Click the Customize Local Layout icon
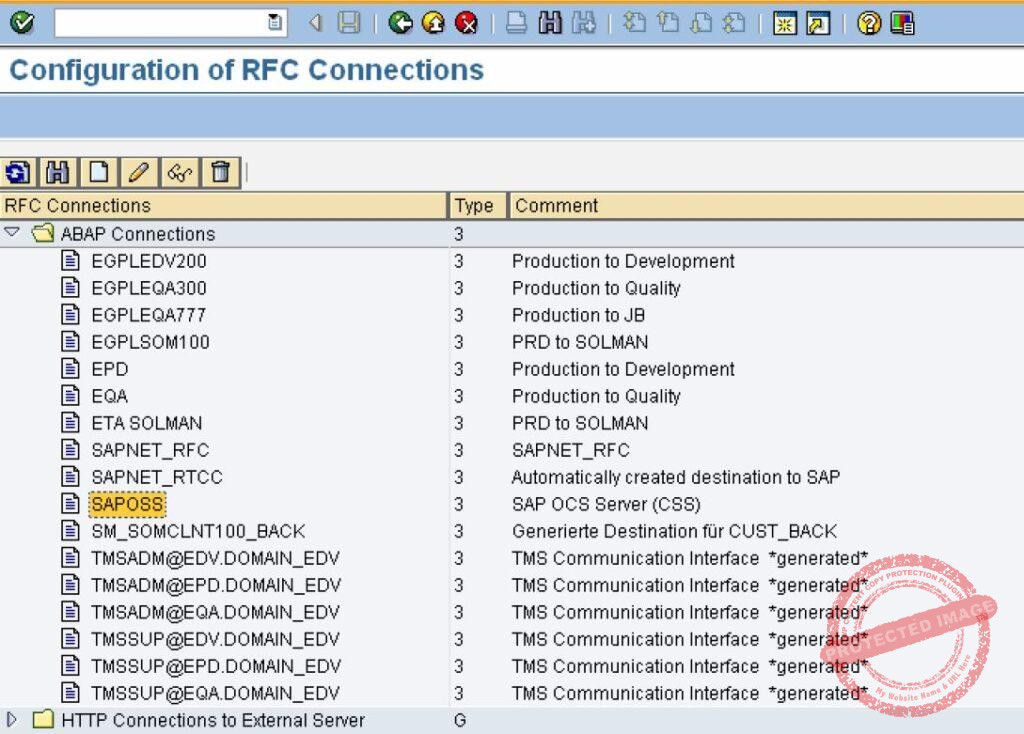Screen dimensions: 1024x734 coord(902,22)
